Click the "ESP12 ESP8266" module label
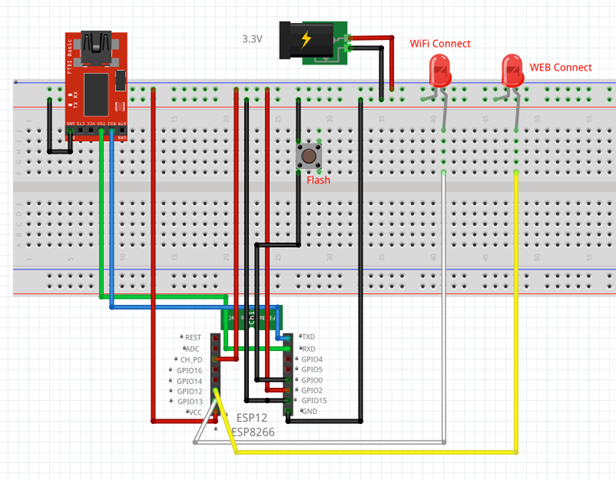 [254, 424]
